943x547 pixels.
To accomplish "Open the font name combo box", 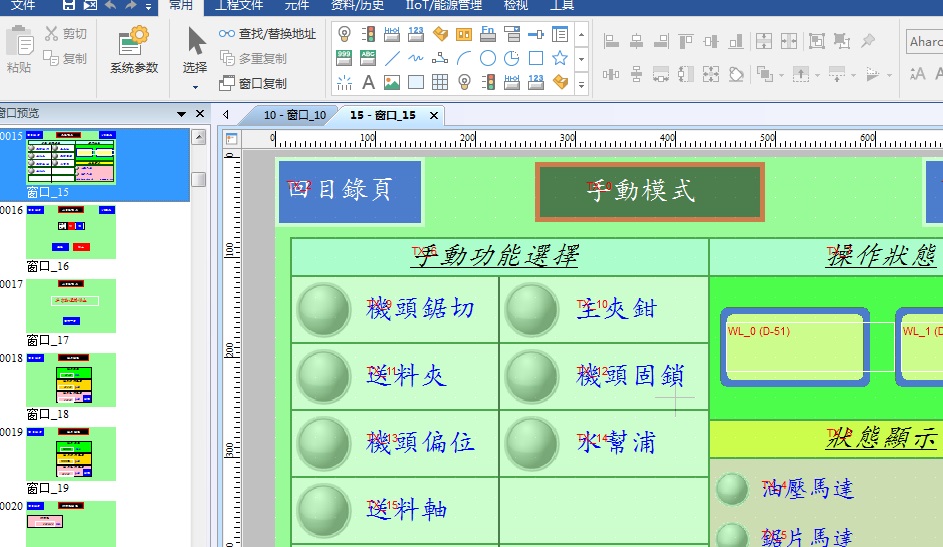I will (924, 42).
